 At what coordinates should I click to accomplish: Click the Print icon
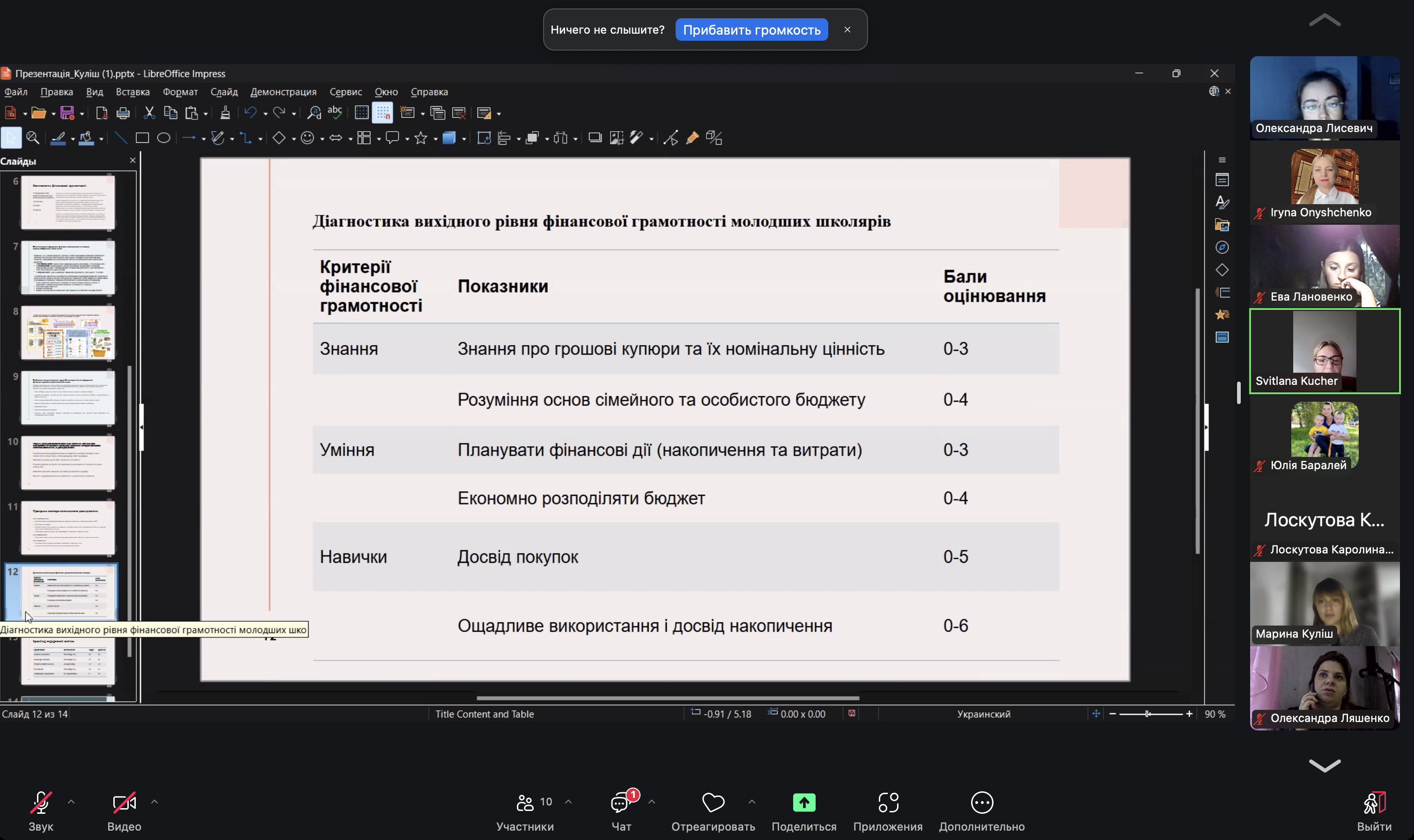click(x=123, y=113)
